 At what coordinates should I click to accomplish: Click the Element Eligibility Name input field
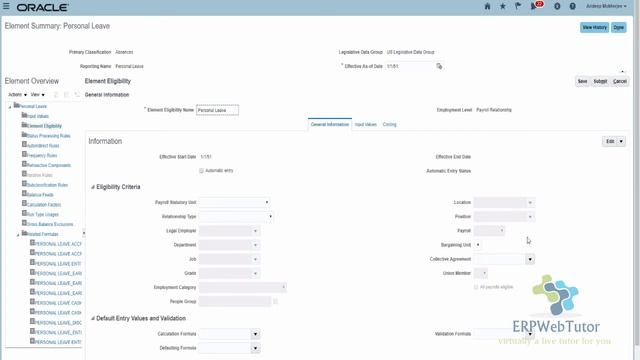pos(218,110)
